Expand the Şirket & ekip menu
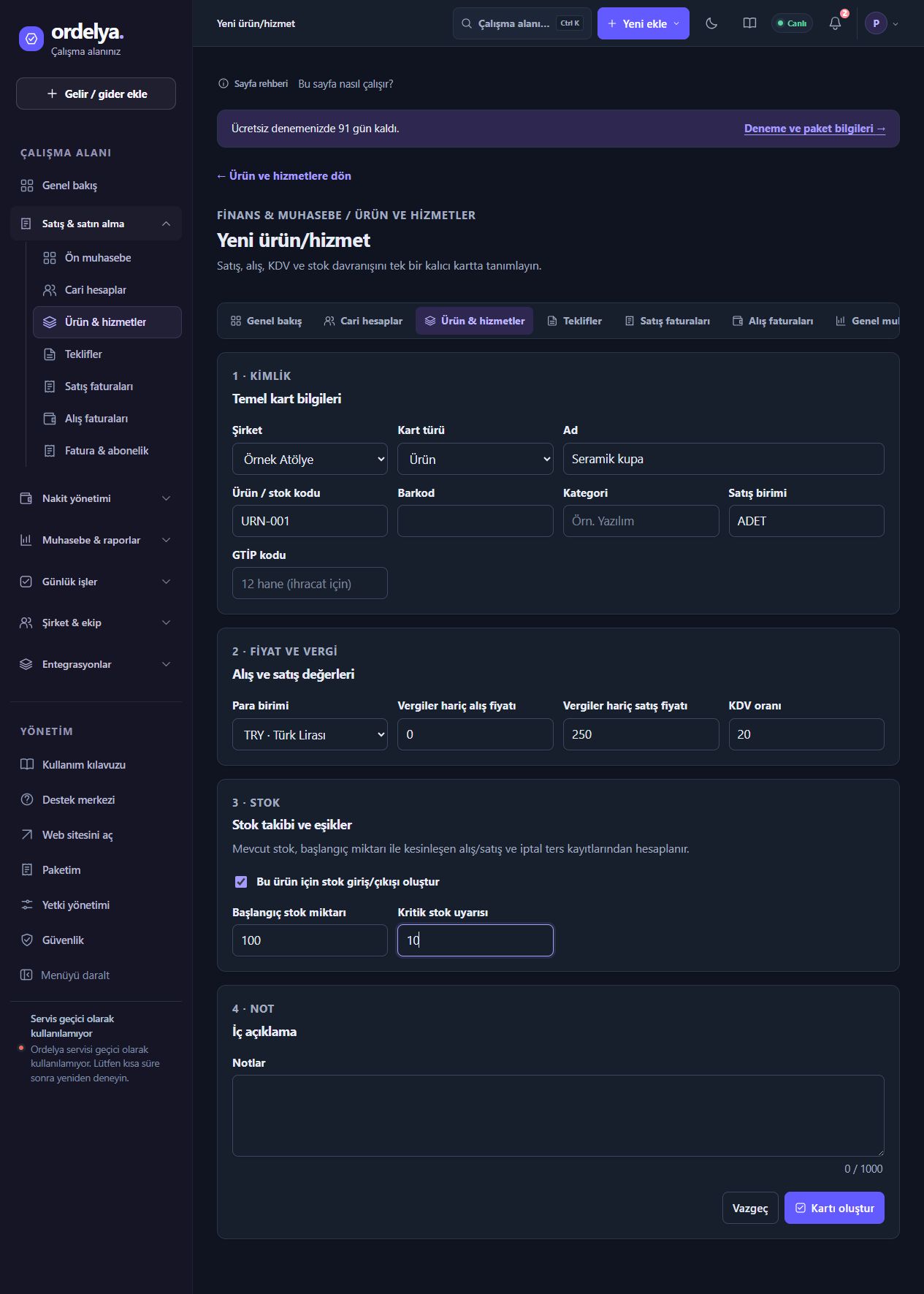This screenshot has height=1294, width=924. coord(96,623)
